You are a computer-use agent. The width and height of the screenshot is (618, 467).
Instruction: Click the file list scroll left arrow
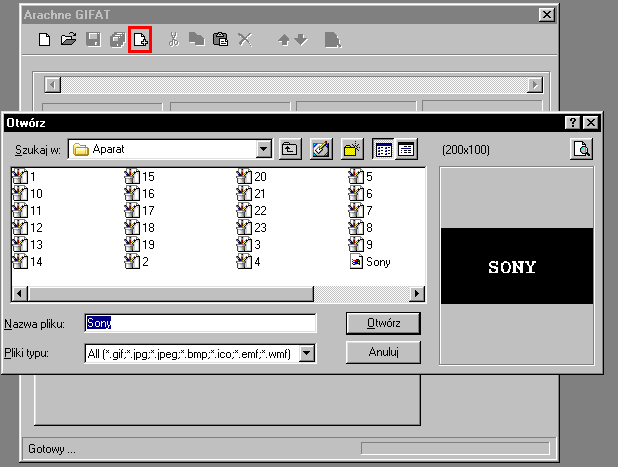[20, 294]
